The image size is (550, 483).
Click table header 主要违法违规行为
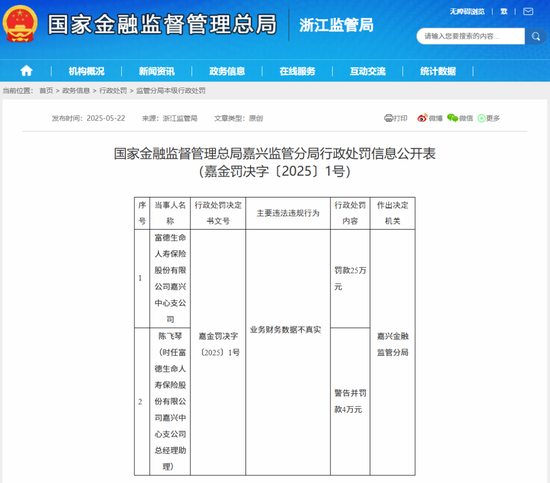(x=288, y=213)
